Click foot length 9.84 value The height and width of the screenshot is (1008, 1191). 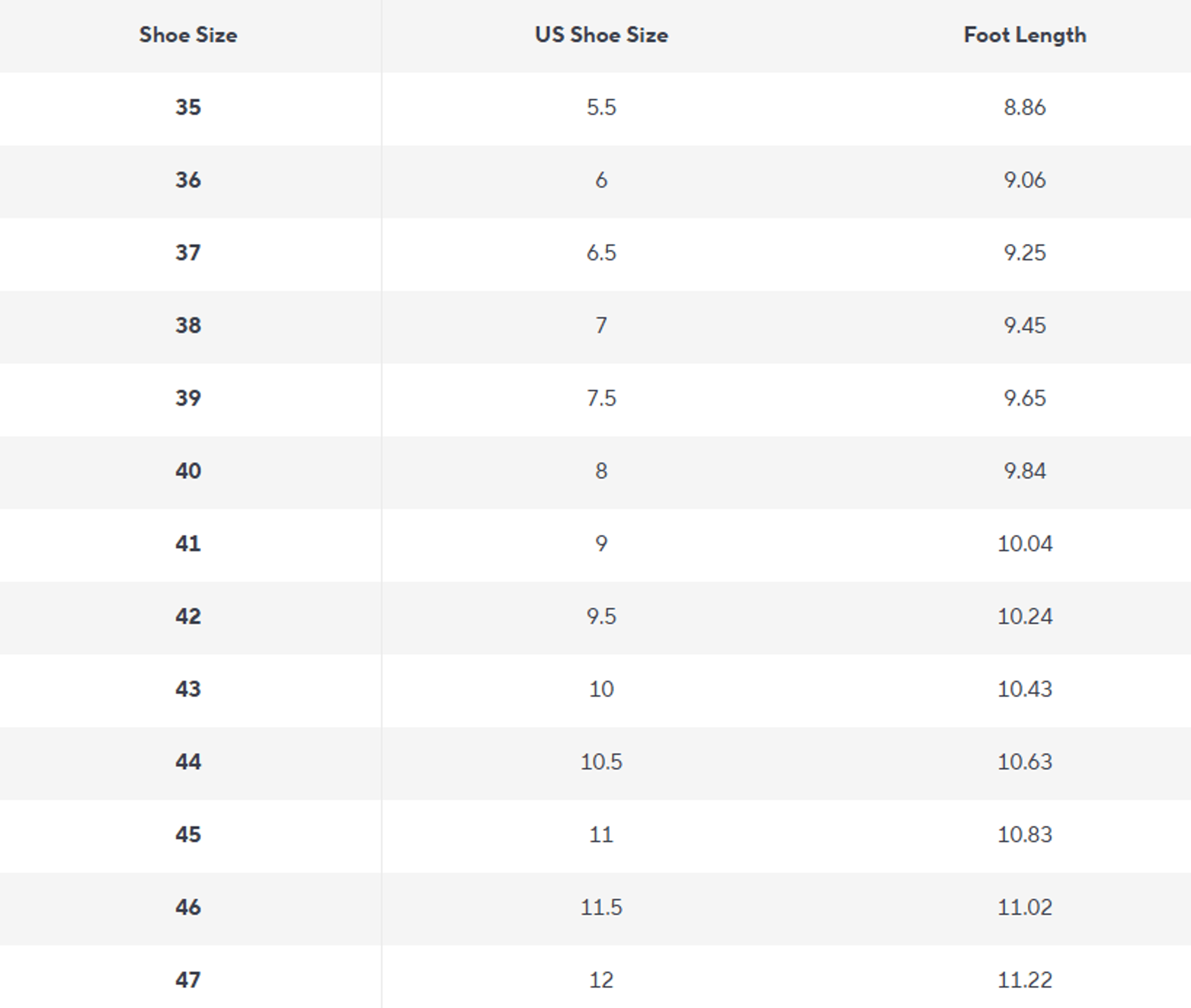click(x=1025, y=471)
